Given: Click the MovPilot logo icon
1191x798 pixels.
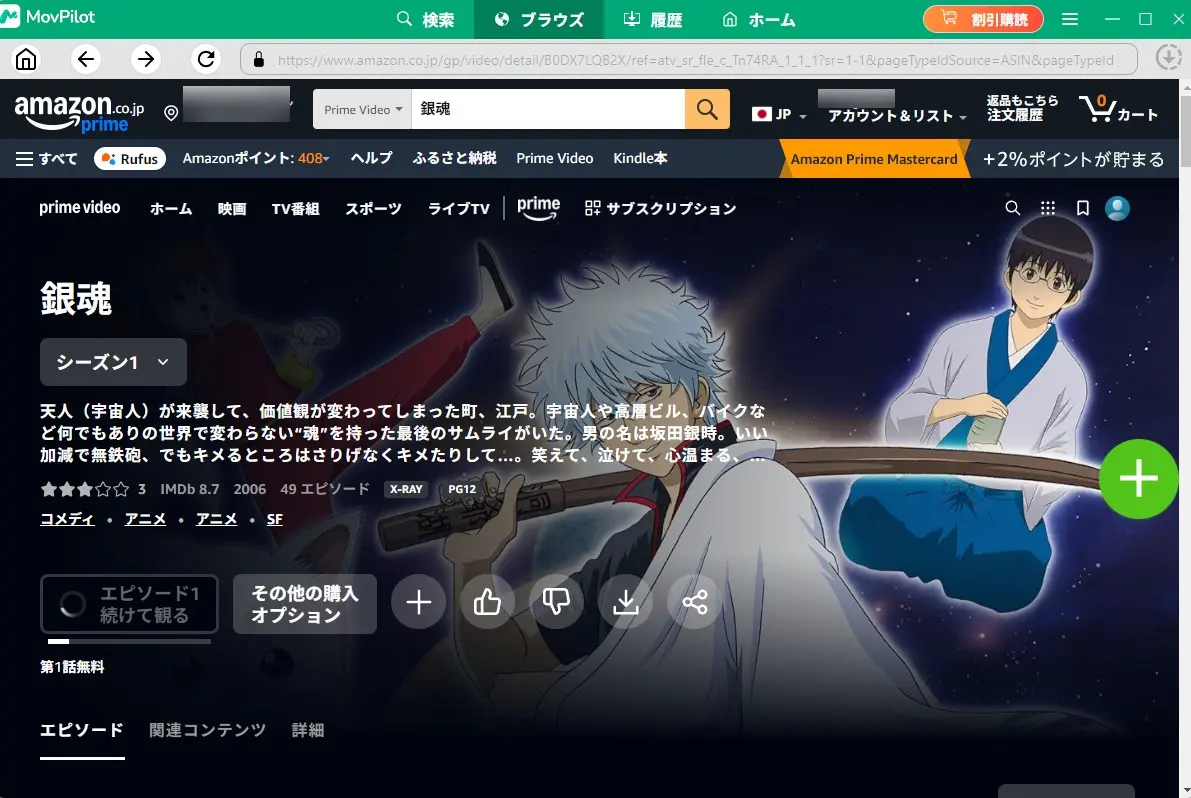Looking at the screenshot, I should coord(10,17).
